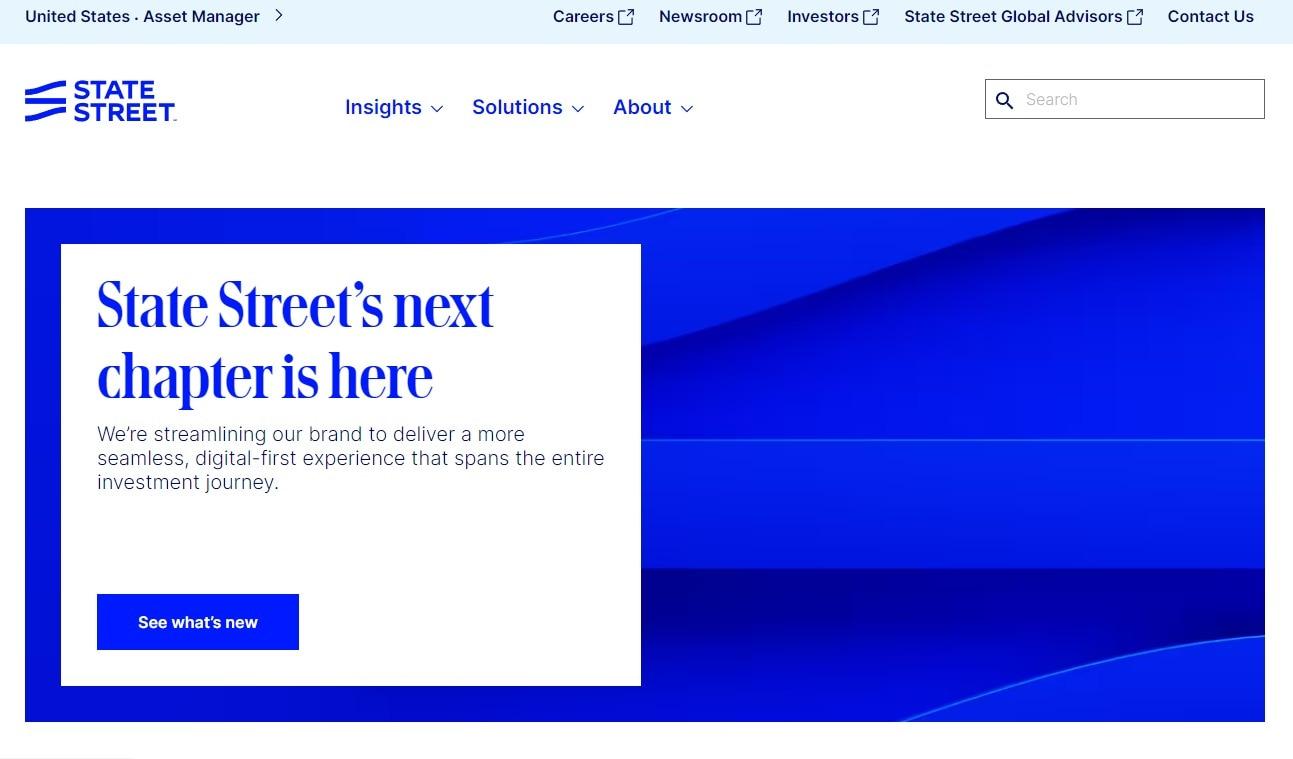
Task: Click the search magnifier icon
Action: pyautogui.click(x=1005, y=100)
